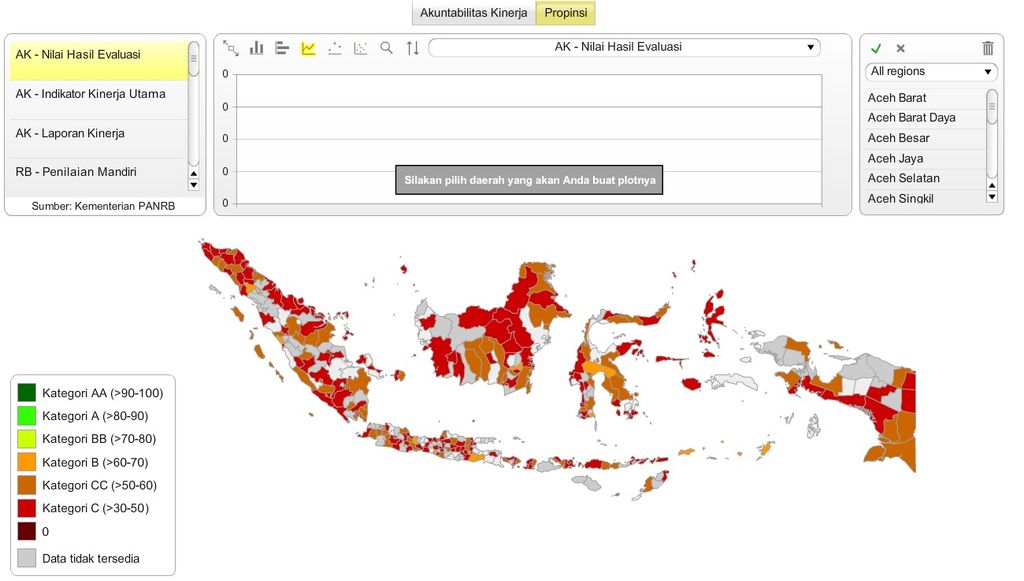Click the Silakan pilih daerah message box
Image resolution: width=1024 pixels, height=581 pixels.
tap(529, 180)
